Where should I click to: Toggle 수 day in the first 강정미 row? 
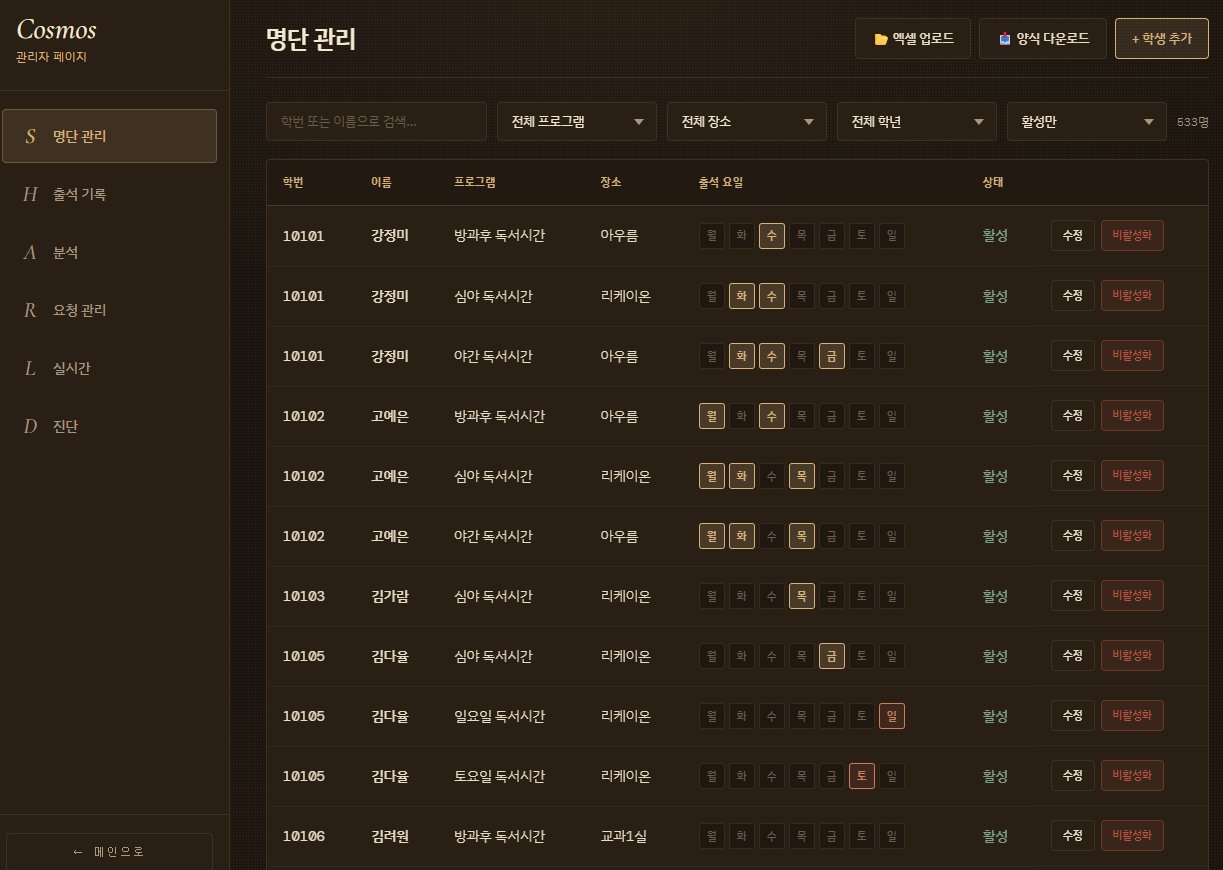tap(771, 236)
